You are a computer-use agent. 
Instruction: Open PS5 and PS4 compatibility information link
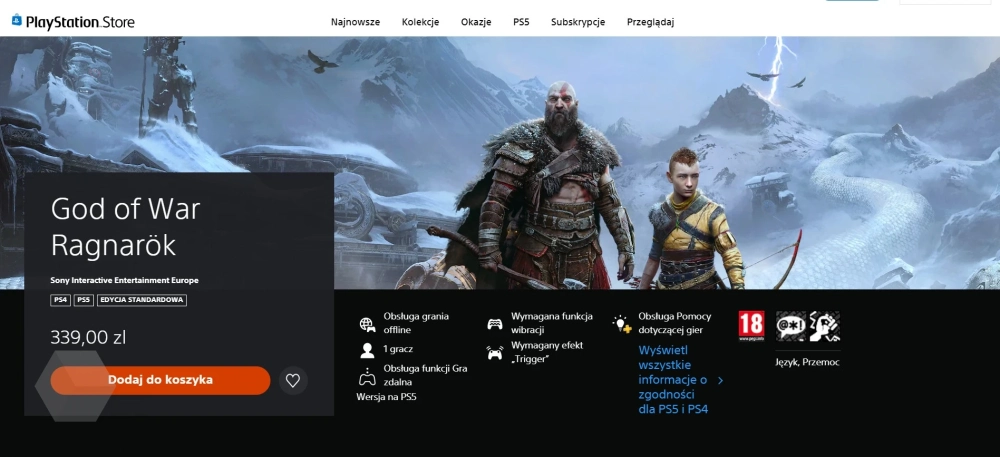coord(673,380)
